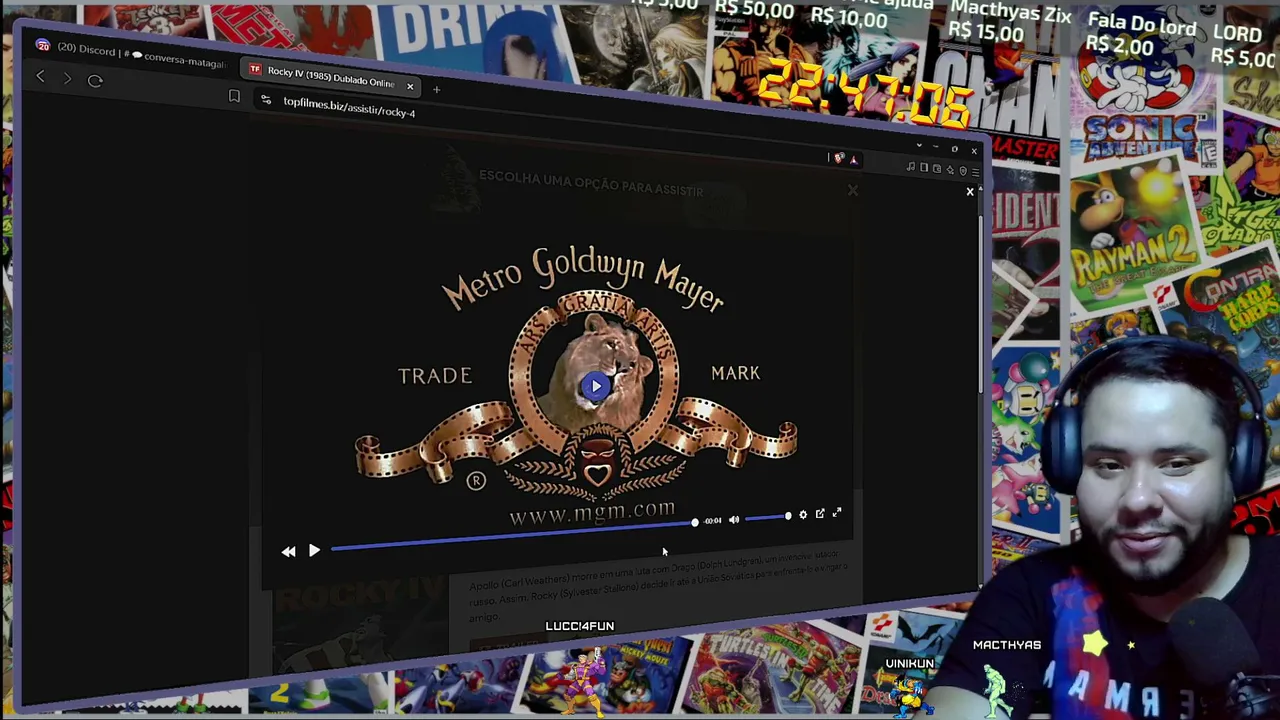Open the Brave Rewards triangle icon
The image size is (1280, 720).
(x=854, y=160)
